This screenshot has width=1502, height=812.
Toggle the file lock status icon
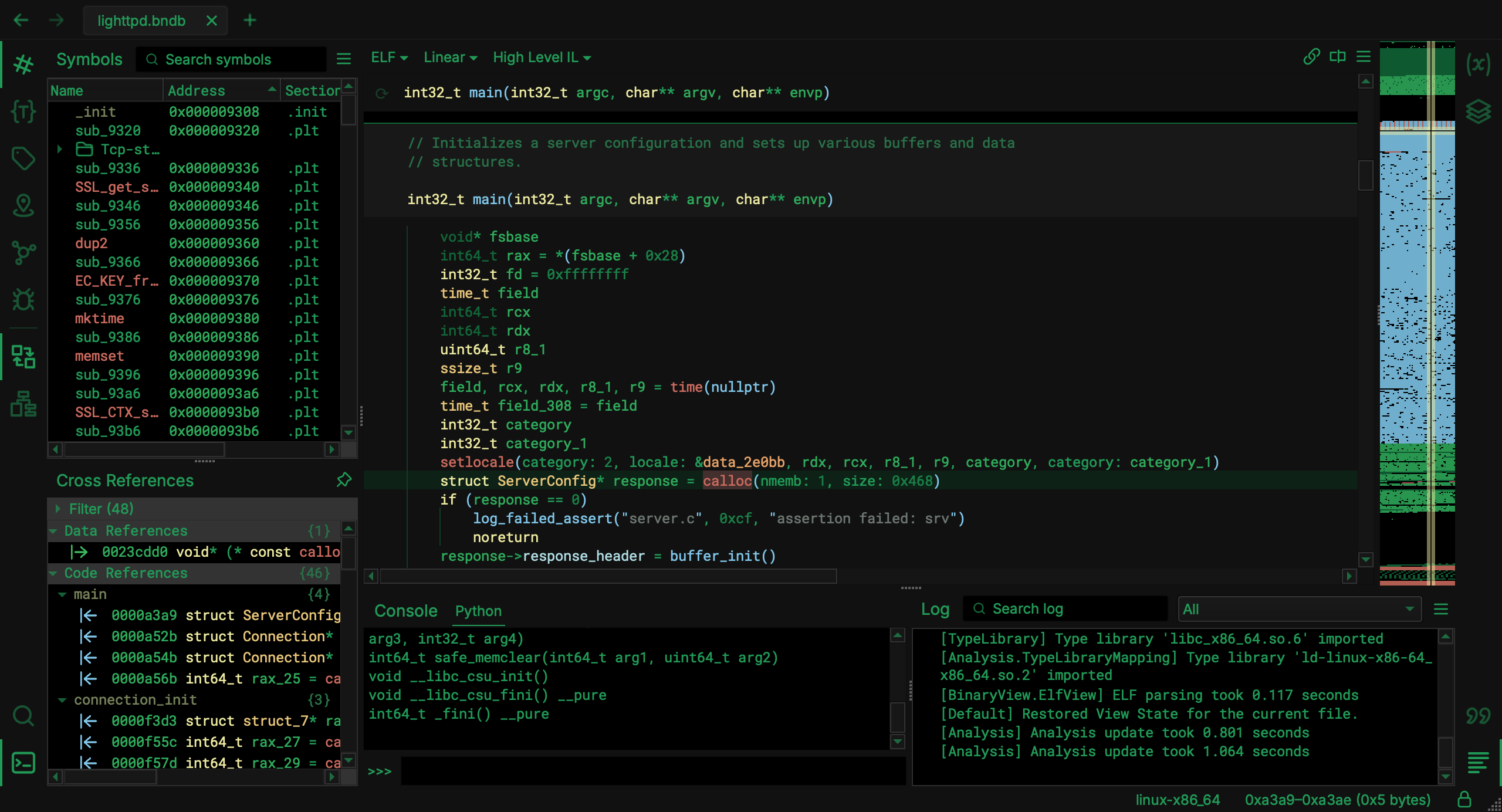point(1464,799)
